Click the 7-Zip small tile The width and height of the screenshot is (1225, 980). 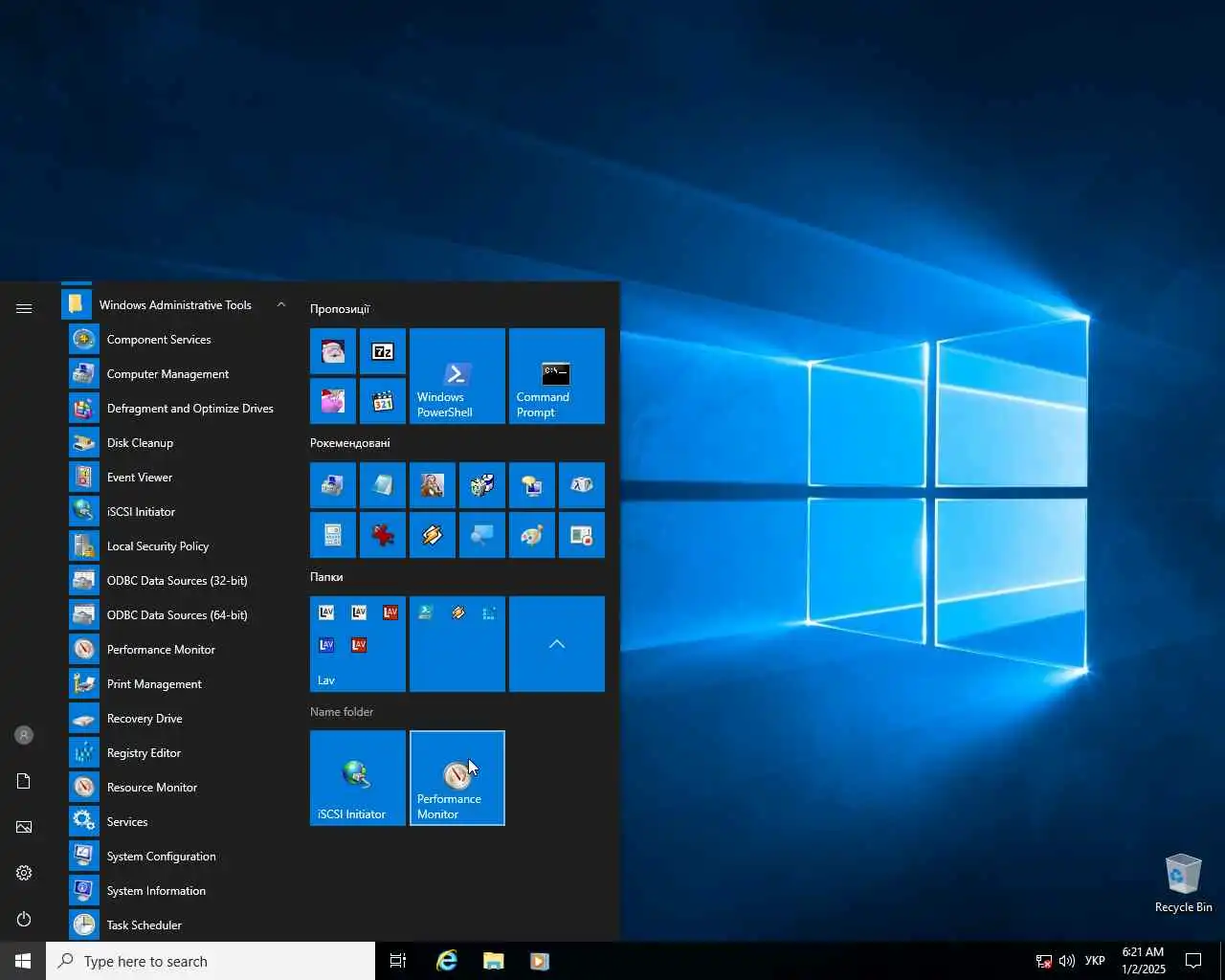pyautogui.click(x=383, y=351)
